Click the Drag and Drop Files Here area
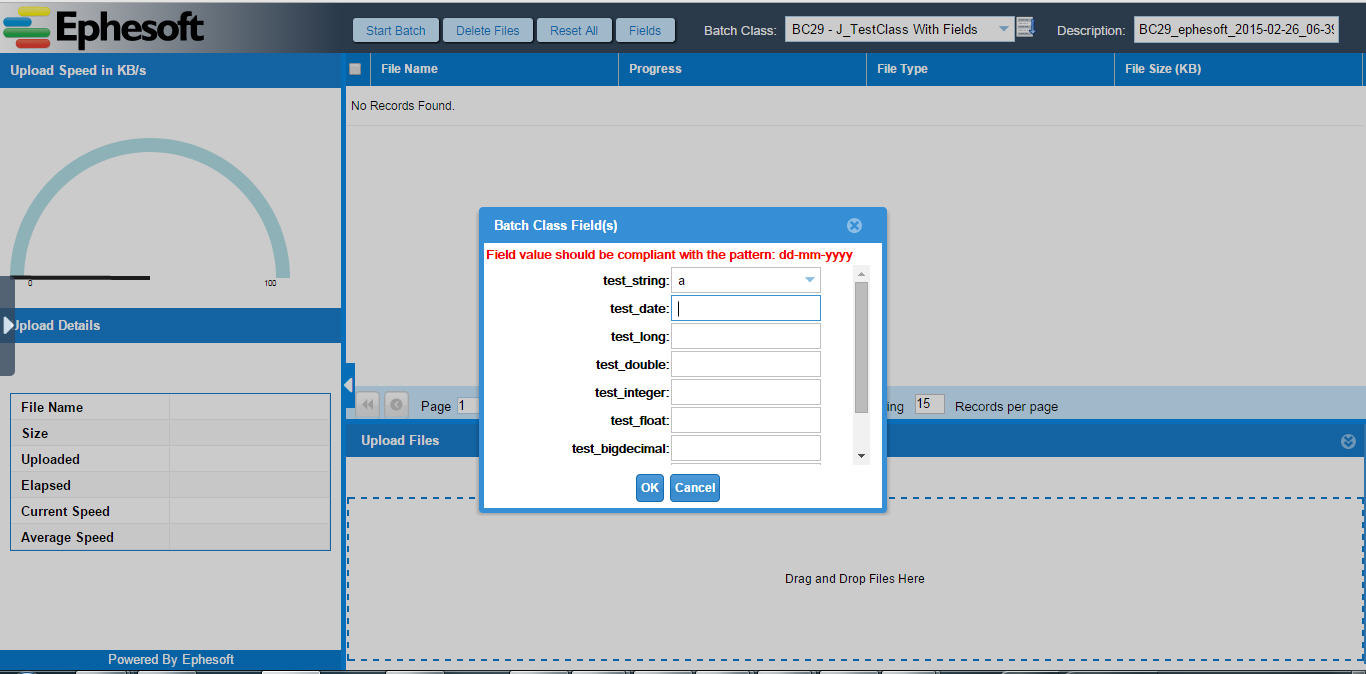This screenshot has width=1366, height=674. (855, 579)
